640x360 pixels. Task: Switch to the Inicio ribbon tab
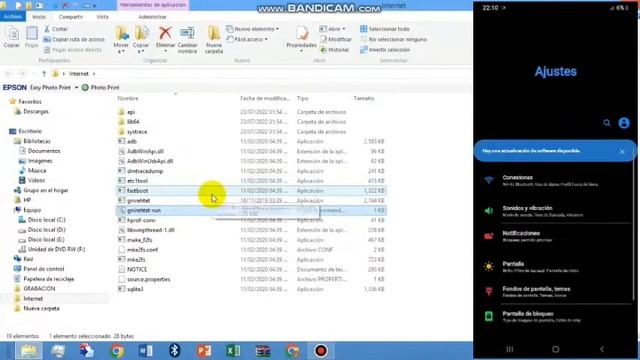pyautogui.click(x=39, y=17)
